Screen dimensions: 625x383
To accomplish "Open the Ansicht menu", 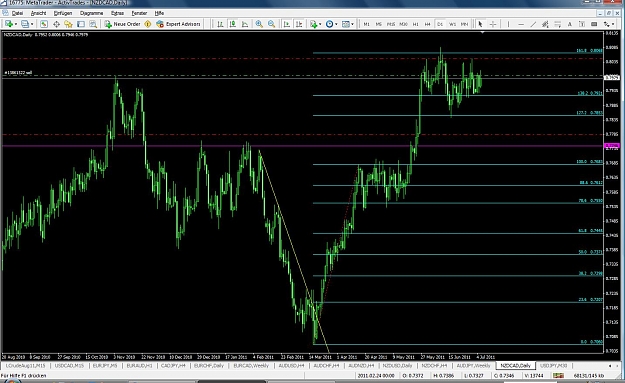I will tap(38, 13).
